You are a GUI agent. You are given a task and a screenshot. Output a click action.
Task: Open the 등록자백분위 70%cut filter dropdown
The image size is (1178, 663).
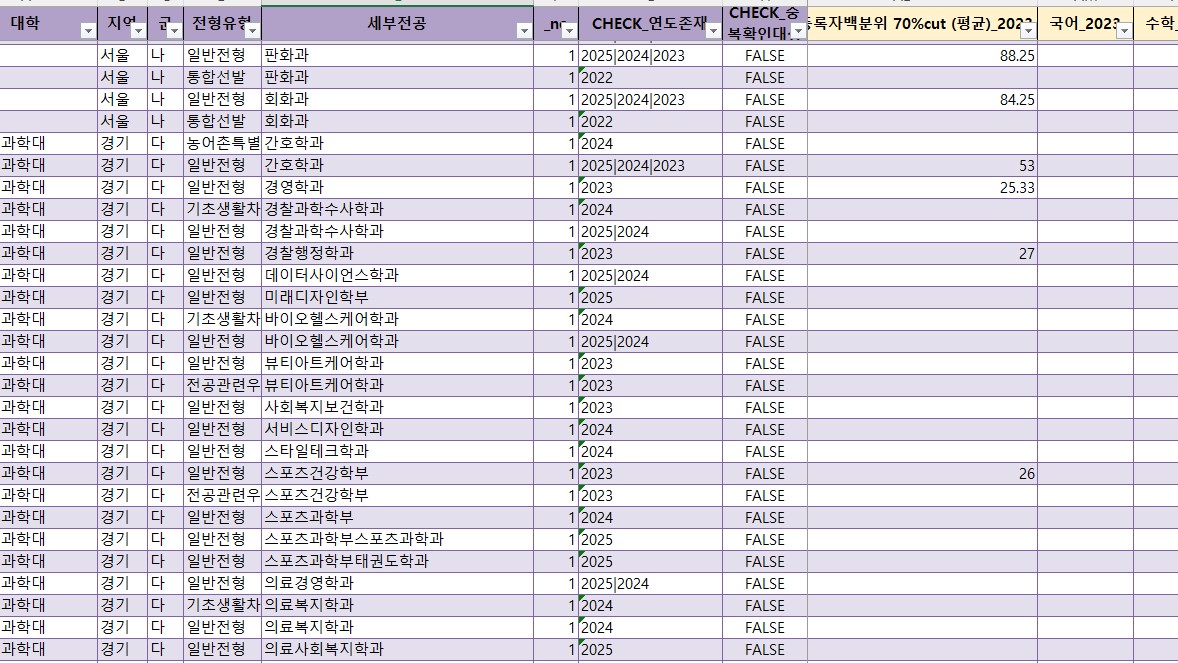point(1027,30)
